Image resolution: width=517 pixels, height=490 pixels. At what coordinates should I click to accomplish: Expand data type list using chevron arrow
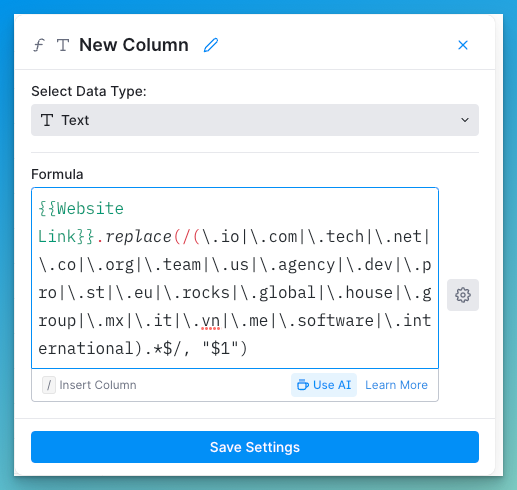[465, 120]
